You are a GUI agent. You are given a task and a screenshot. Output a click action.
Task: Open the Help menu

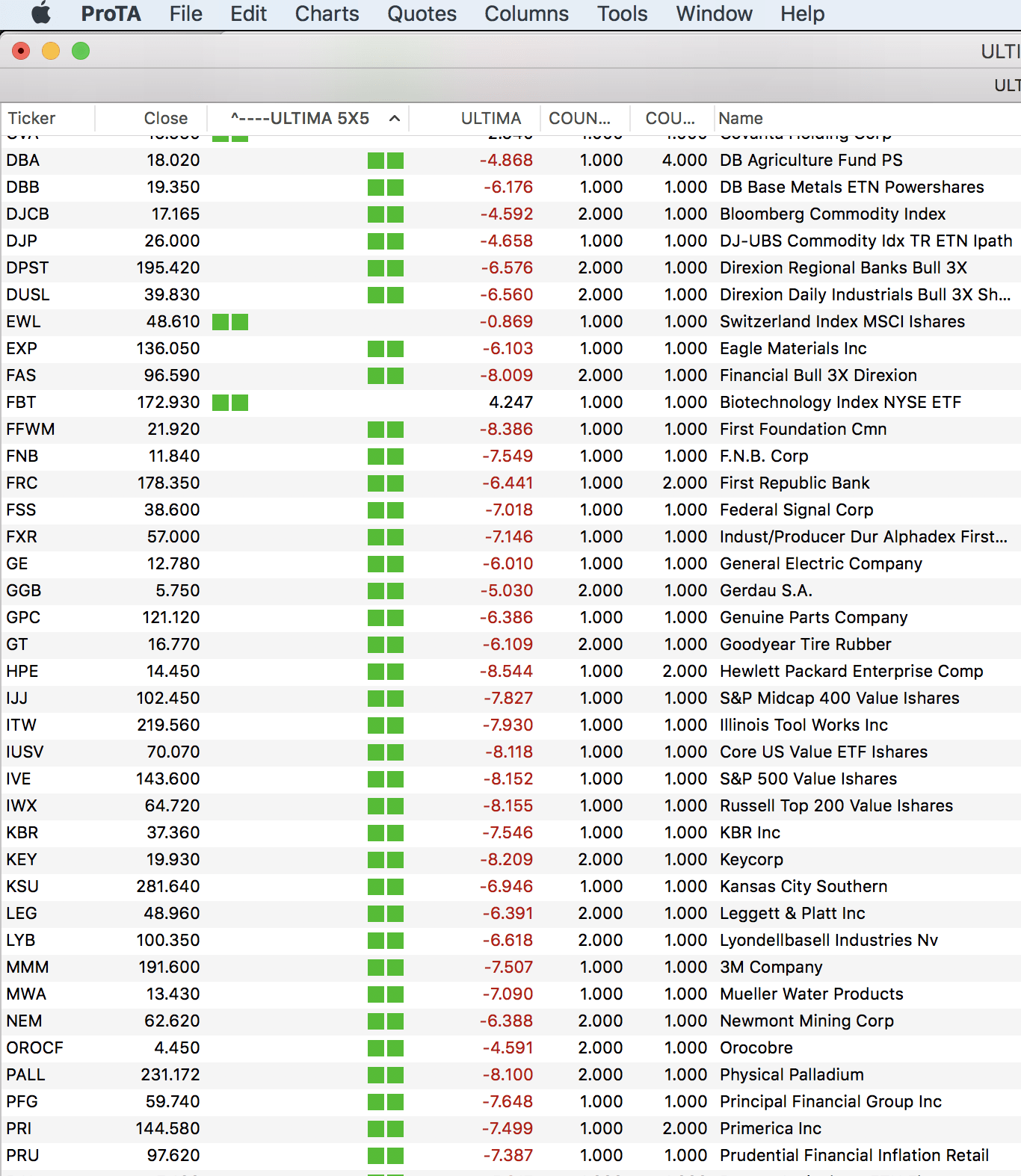tap(802, 13)
